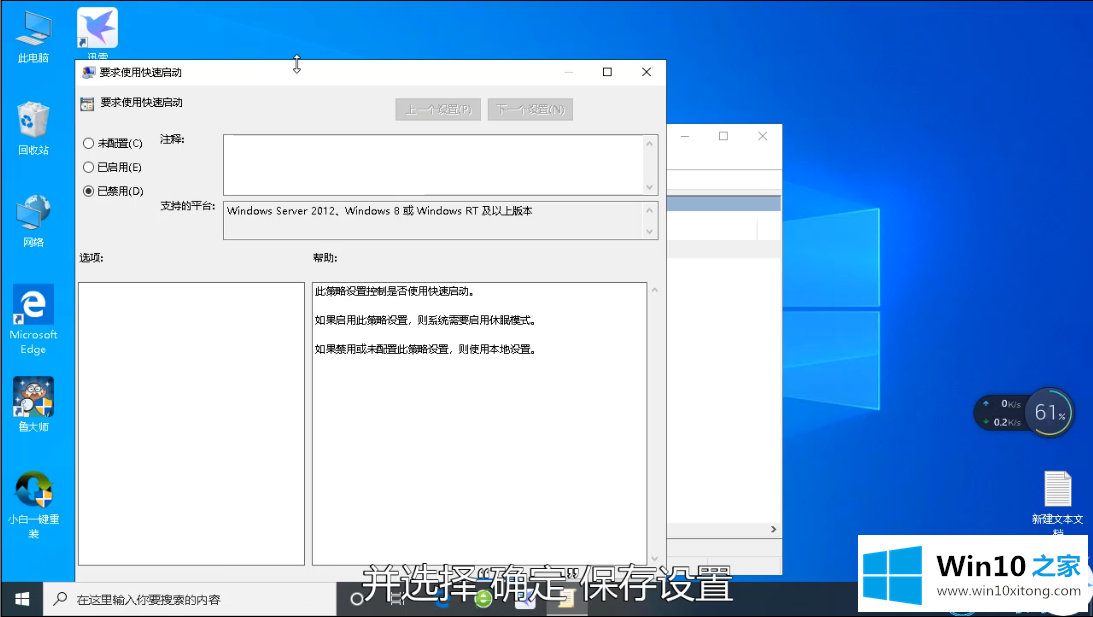Viewport: 1093px width, 617px height.
Task: Click the policy setting icon beside heading
Action: [x=87, y=103]
